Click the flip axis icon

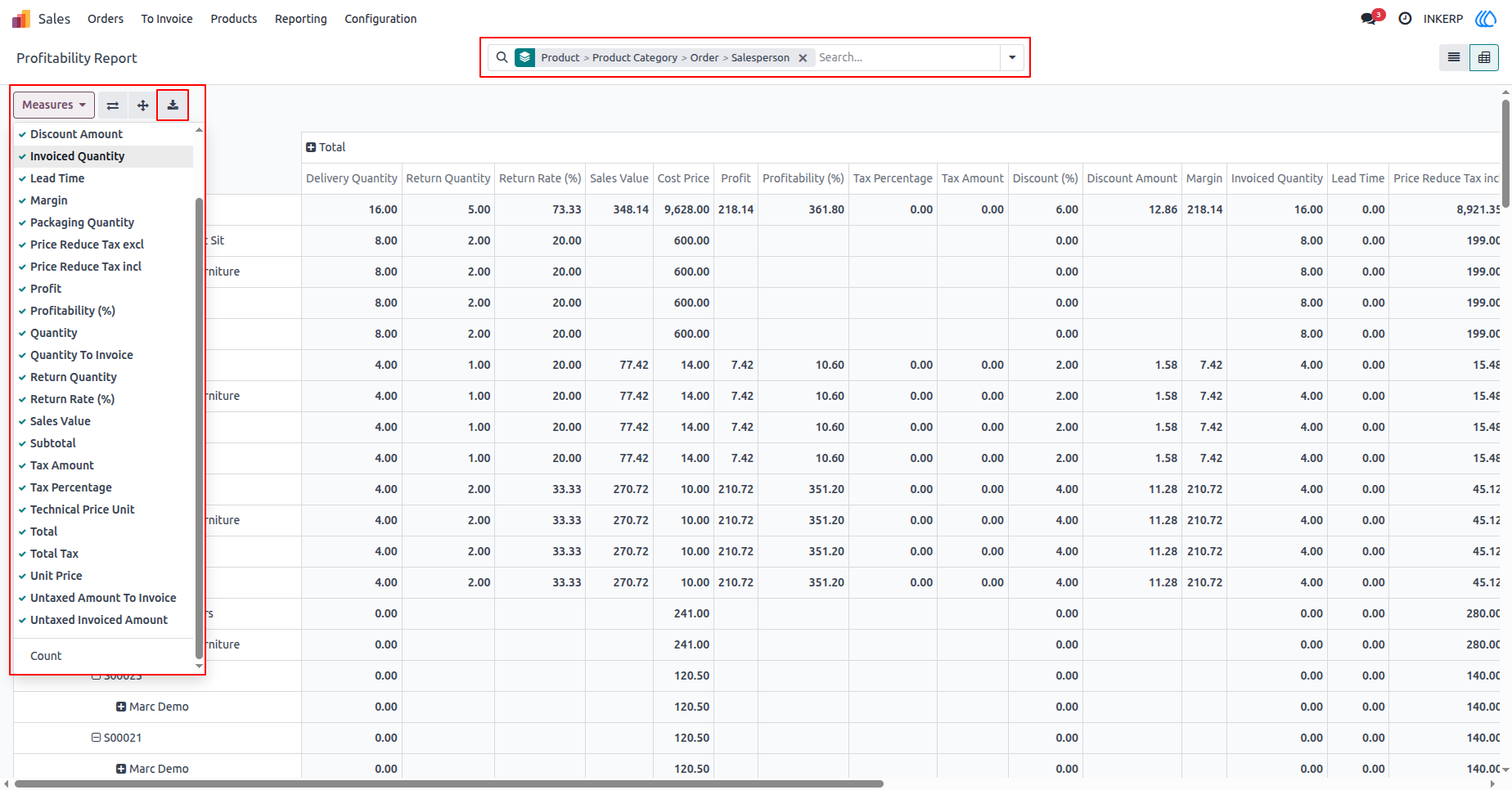click(113, 105)
